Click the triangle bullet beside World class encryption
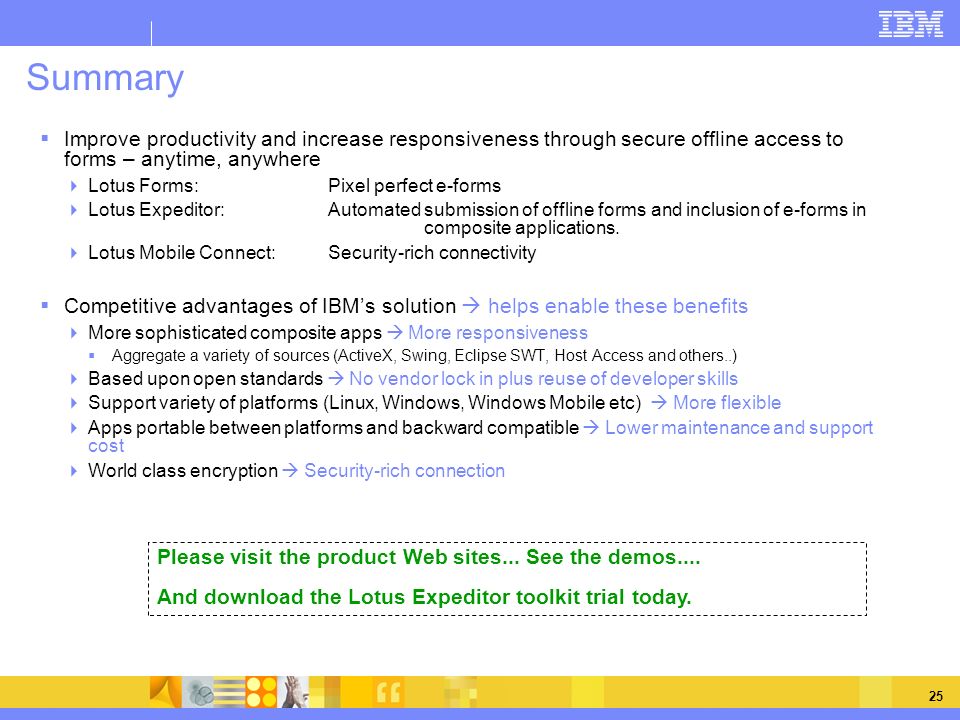This screenshot has height=720, width=960. [73, 471]
